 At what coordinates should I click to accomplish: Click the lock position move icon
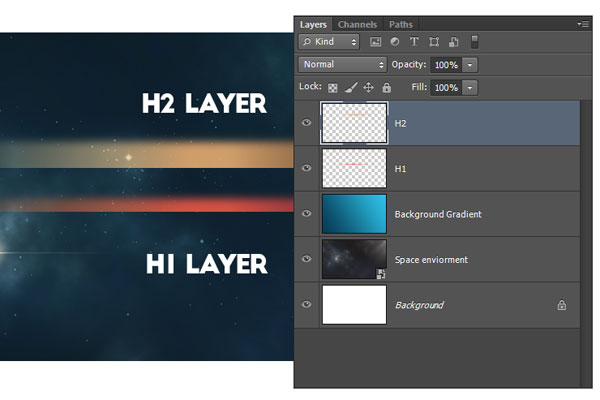[368, 88]
